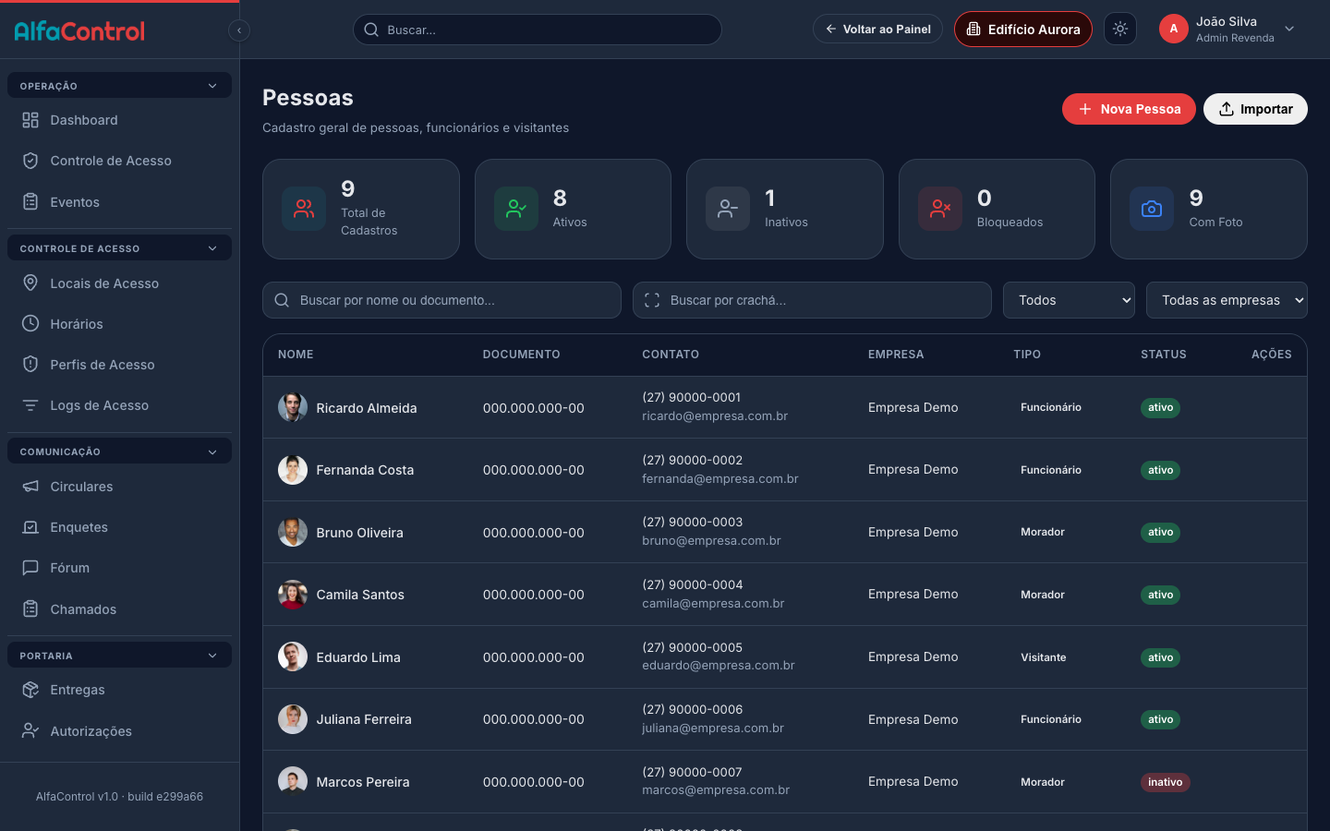Click the Inativos stat card

(785, 209)
